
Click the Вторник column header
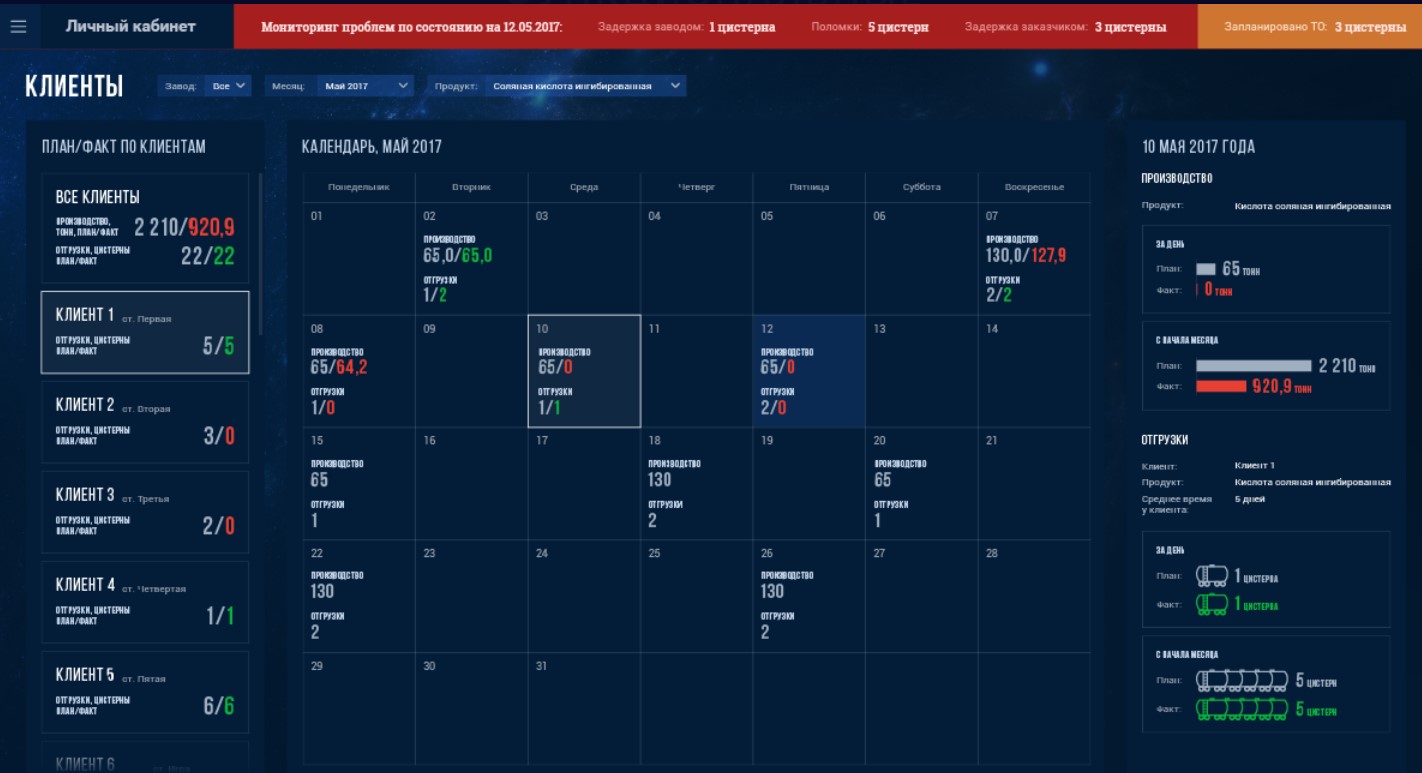click(x=471, y=187)
